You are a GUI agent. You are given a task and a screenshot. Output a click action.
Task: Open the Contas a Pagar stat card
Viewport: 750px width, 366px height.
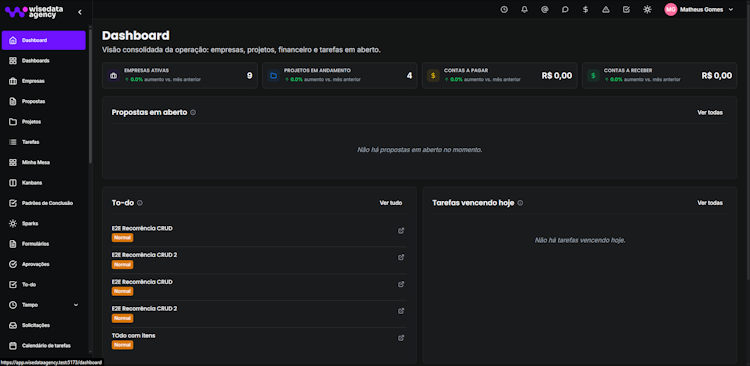pyautogui.click(x=499, y=76)
